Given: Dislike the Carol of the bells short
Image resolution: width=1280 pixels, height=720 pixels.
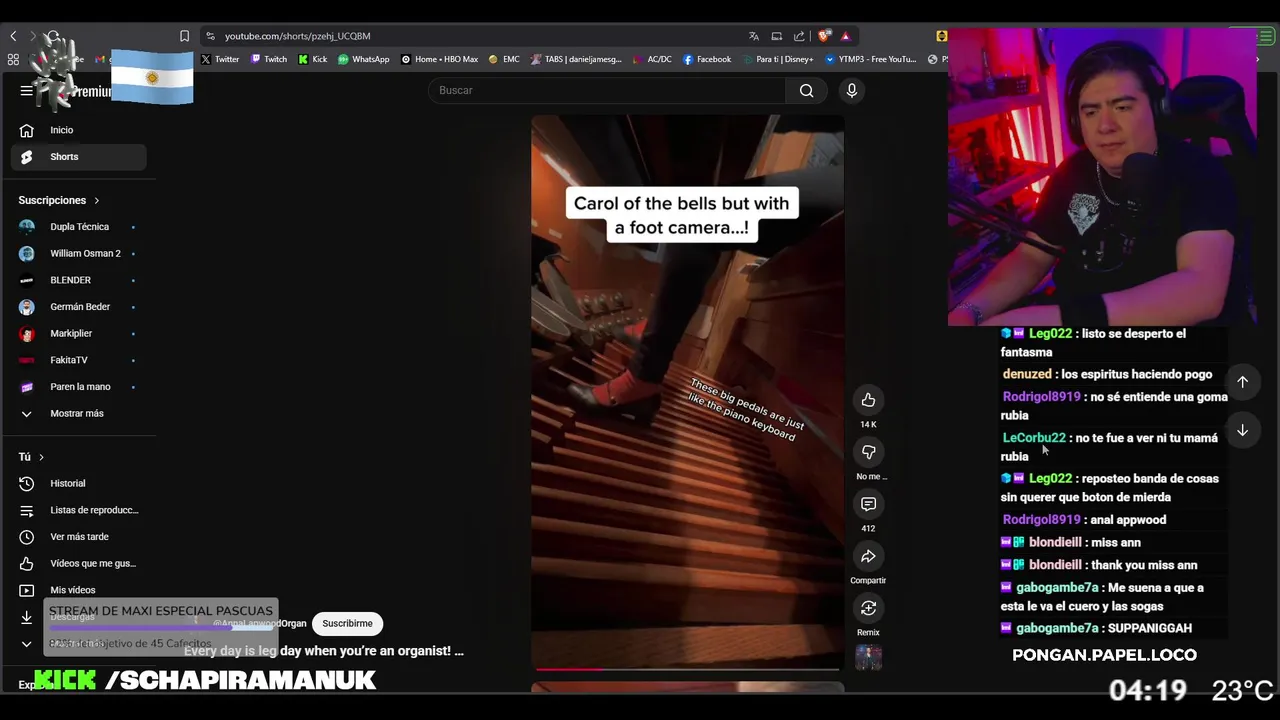Looking at the screenshot, I should (x=868, y=452).
